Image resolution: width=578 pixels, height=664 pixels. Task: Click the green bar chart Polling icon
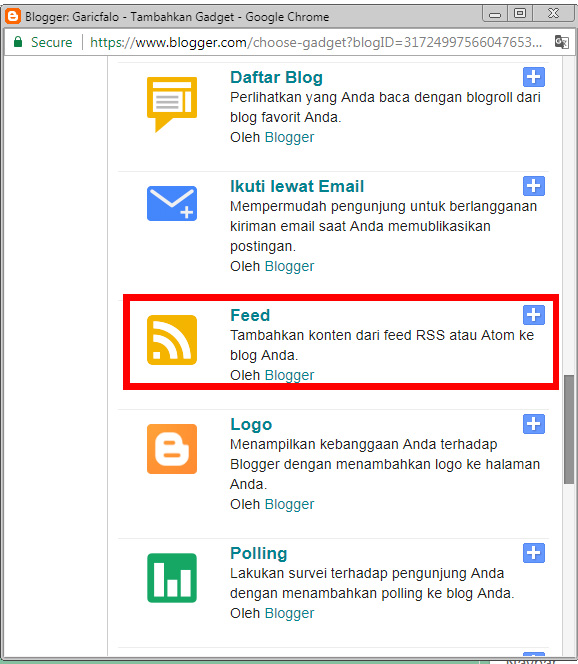(x=172, y=578)
